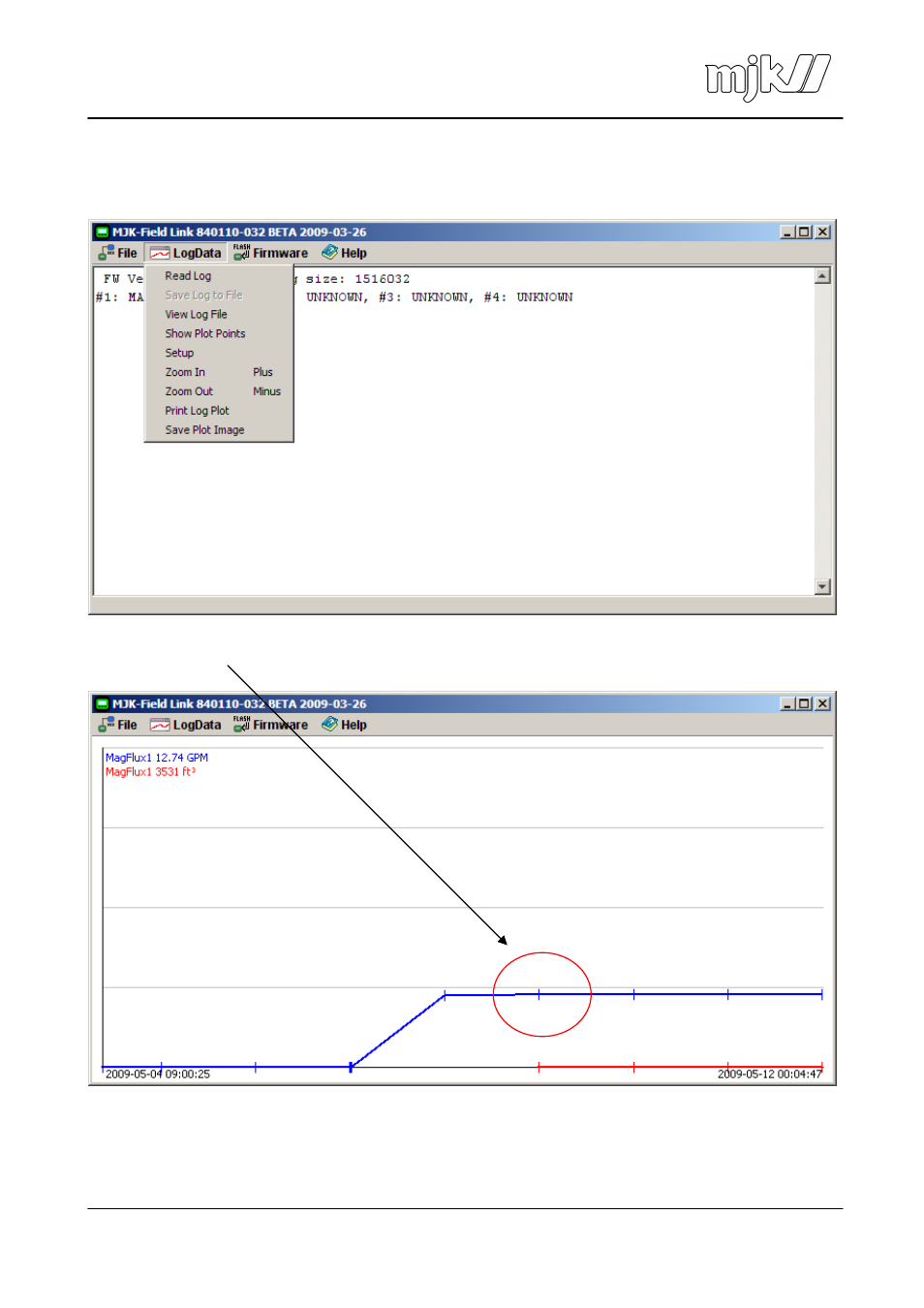Viewport: 924px width, 1308px height.
Task: Click blue plot marker inside red circle
Action: click(x=539, y=995)
